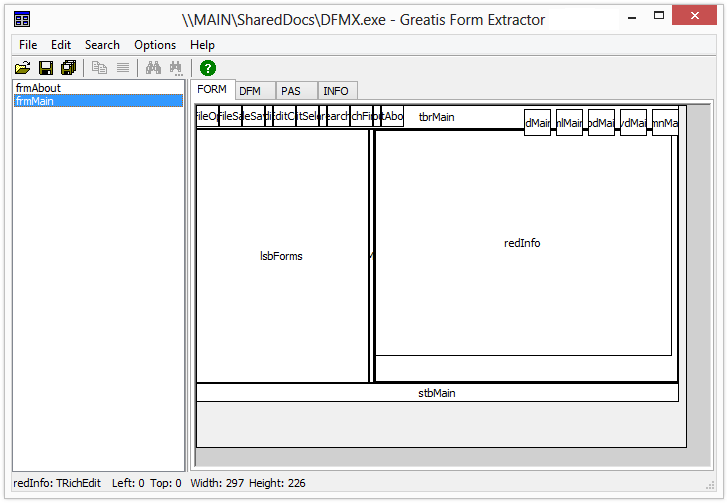The image size is (727, 503).
Task: Select the redInfo component in form preview
Action: pyautogui.click(x=522, y=243)
